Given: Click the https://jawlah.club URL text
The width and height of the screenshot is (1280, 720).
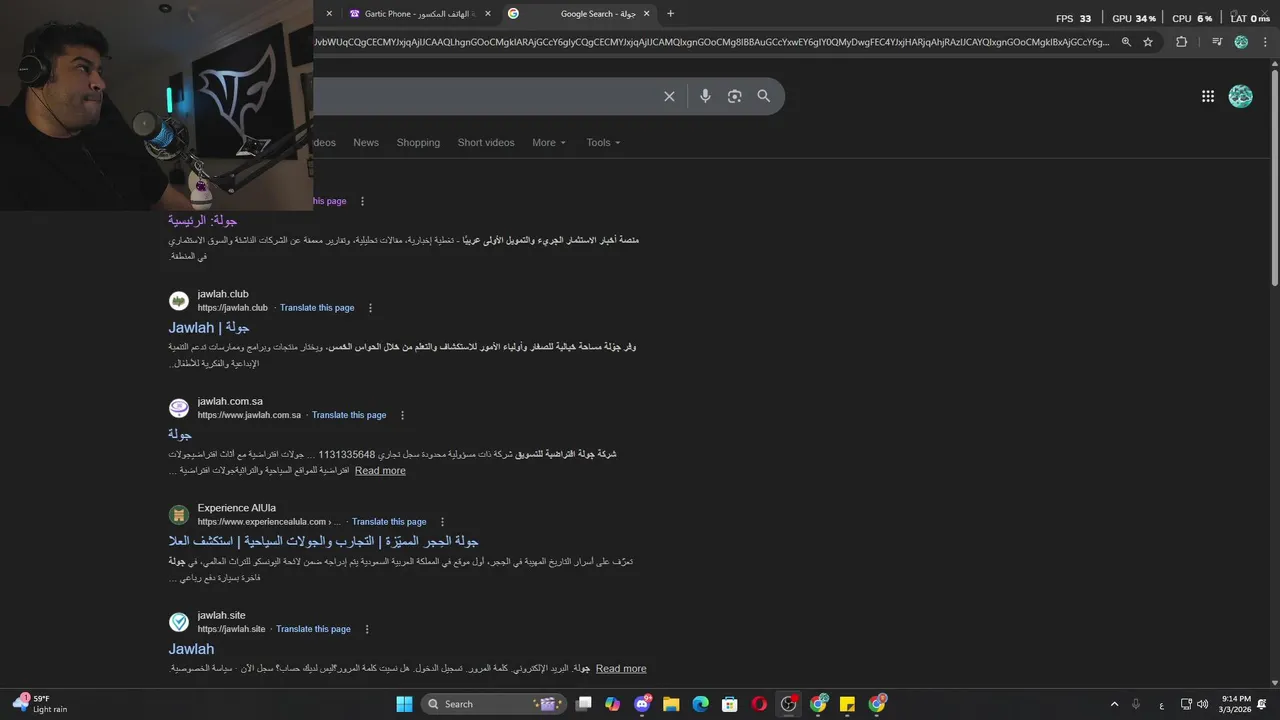Looking at the screenshot, I should [x=233, y=308].
